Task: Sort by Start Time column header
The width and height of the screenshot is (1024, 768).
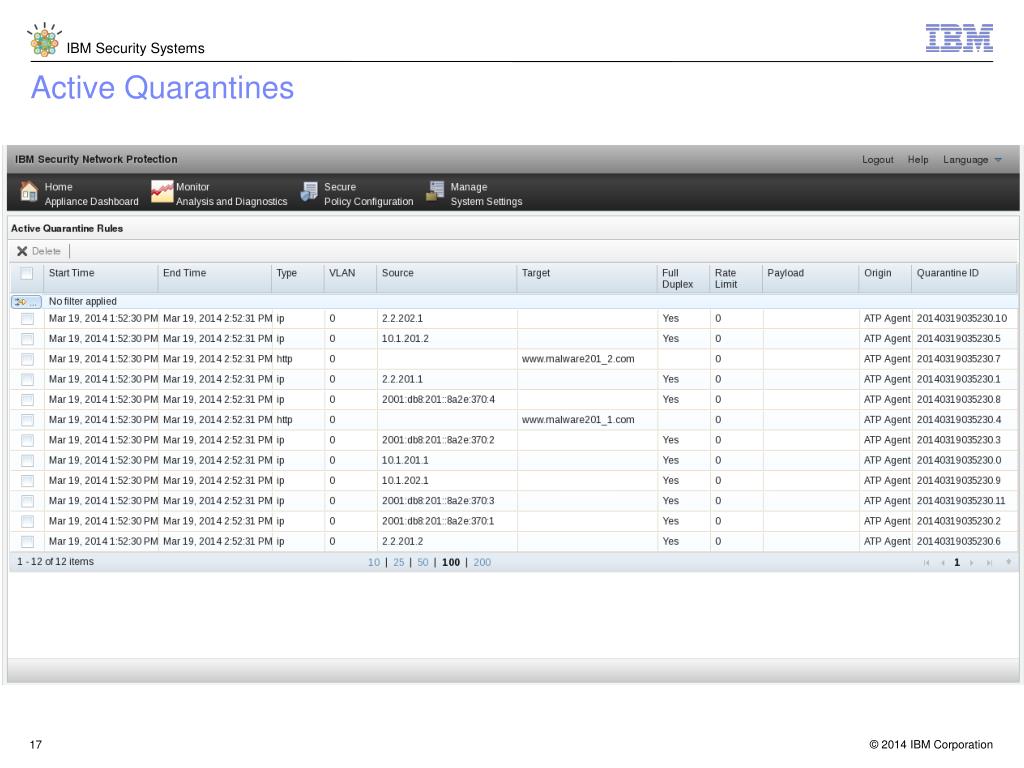Action: (x=101, y=278)
